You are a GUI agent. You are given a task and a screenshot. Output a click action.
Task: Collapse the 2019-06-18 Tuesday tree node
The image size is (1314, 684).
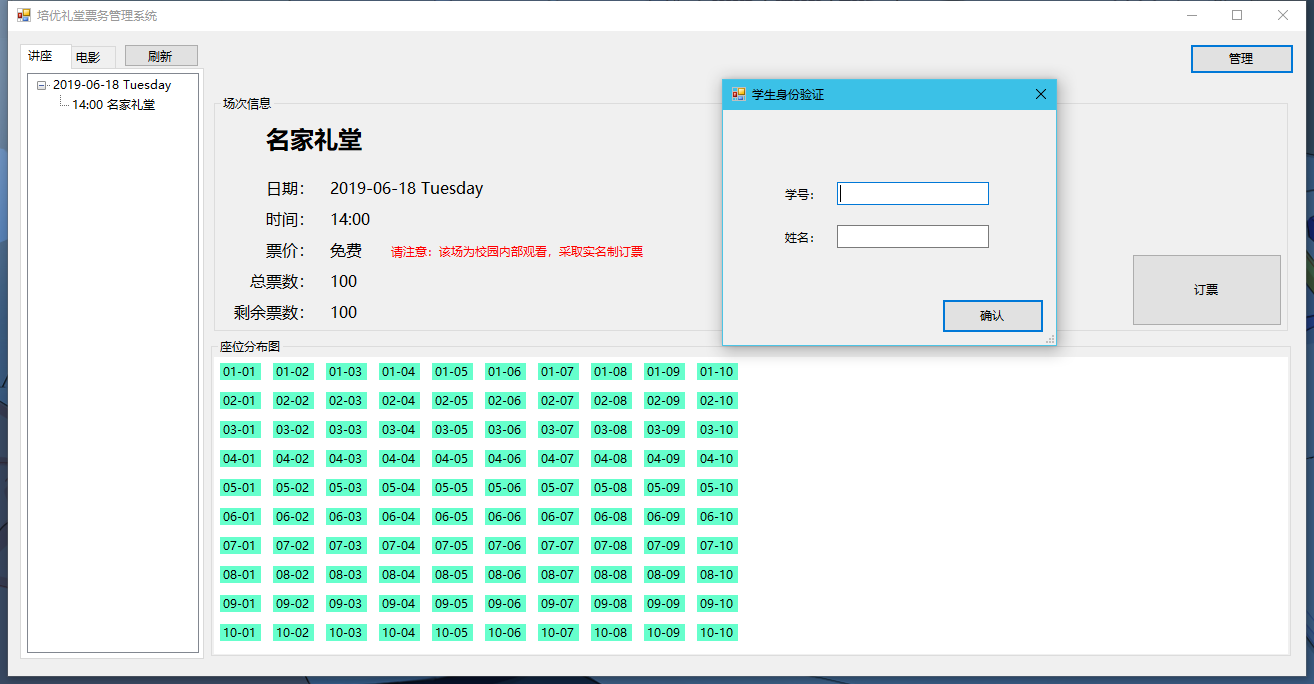[x=42, y=85]
